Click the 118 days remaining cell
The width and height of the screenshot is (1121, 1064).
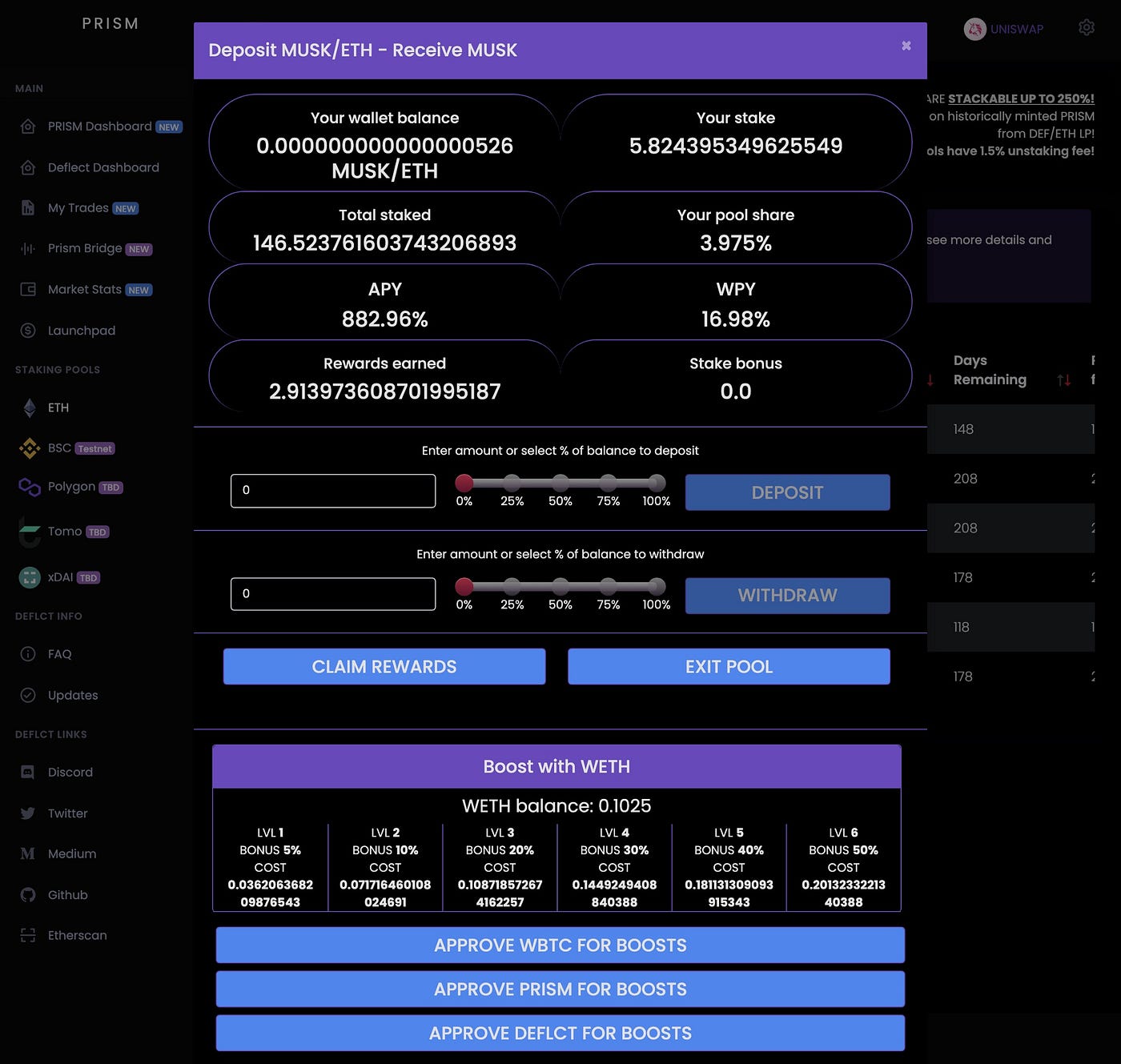point(961,627)
